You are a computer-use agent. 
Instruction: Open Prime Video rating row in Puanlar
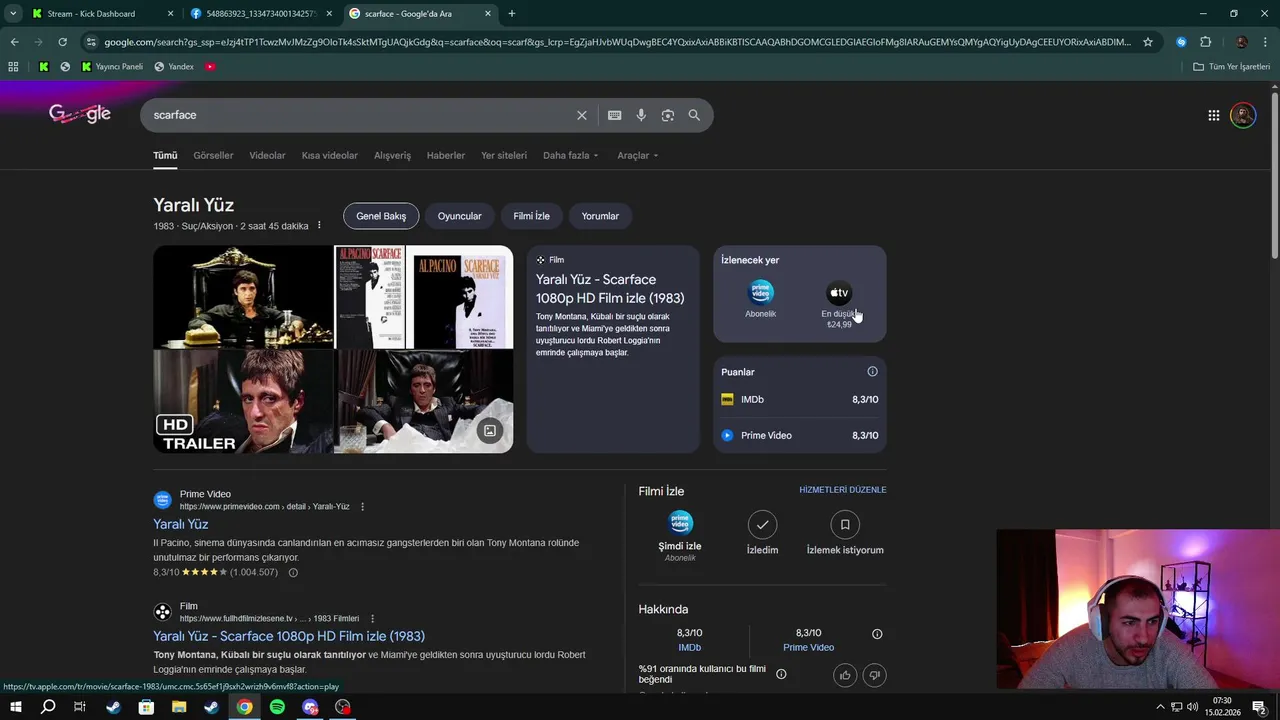(x=800, y=435)
